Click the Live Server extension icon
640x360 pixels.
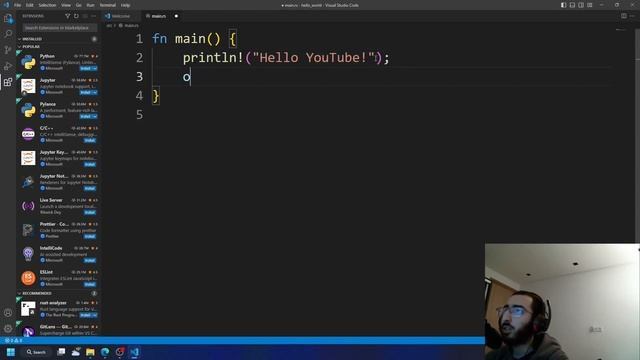click(28, 206)
